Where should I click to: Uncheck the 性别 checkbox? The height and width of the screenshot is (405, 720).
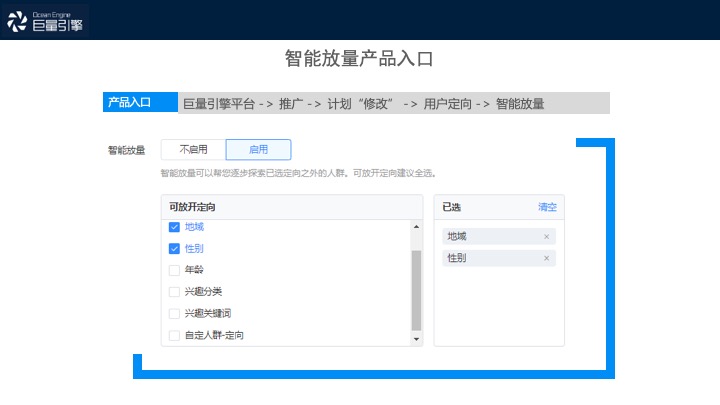(x=174, y=248)
